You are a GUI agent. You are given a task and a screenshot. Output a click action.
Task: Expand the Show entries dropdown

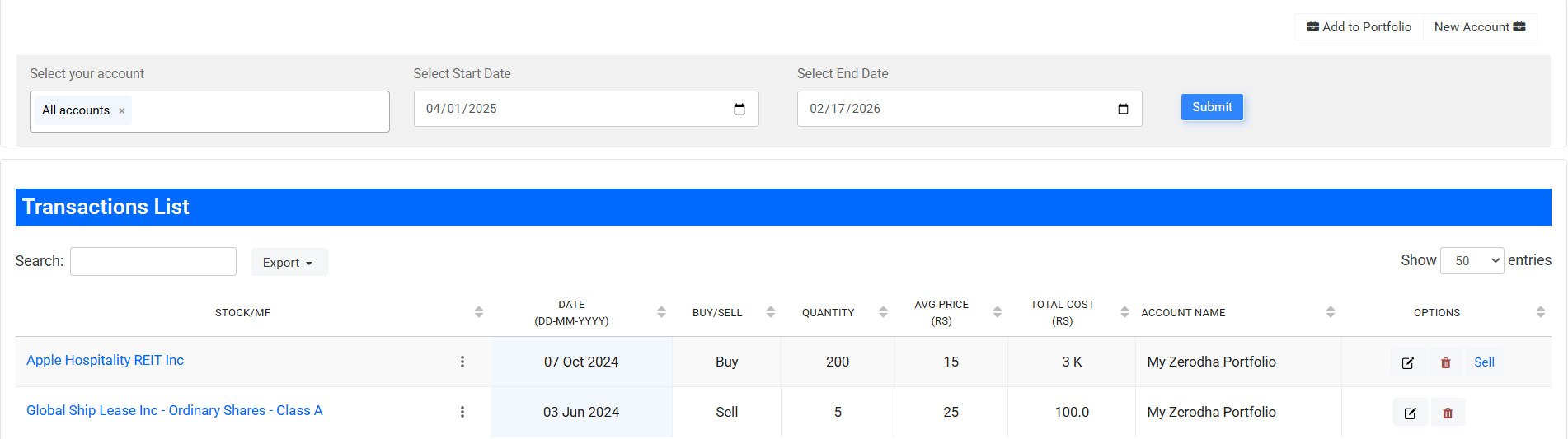(x=1472, y=261)
